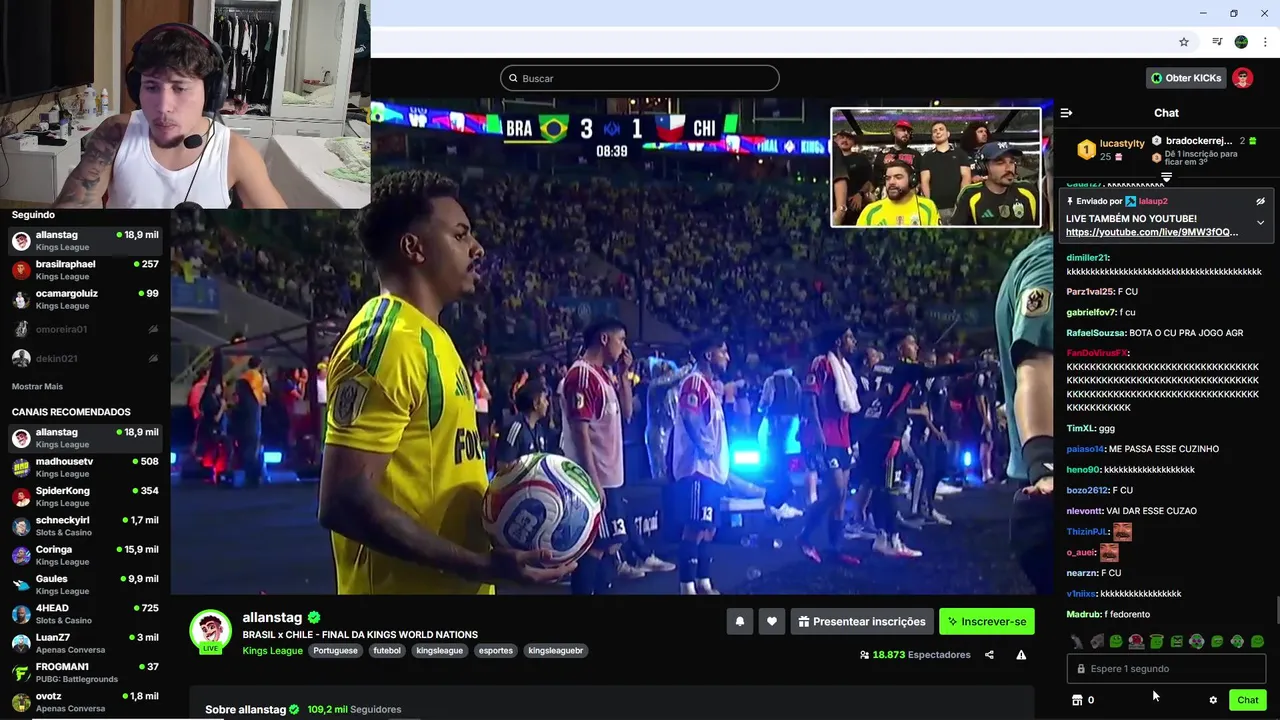Expand the pinned message chevron
Screen dimensions: 1280x720
pyautogui.click(x=1260, y=222)
